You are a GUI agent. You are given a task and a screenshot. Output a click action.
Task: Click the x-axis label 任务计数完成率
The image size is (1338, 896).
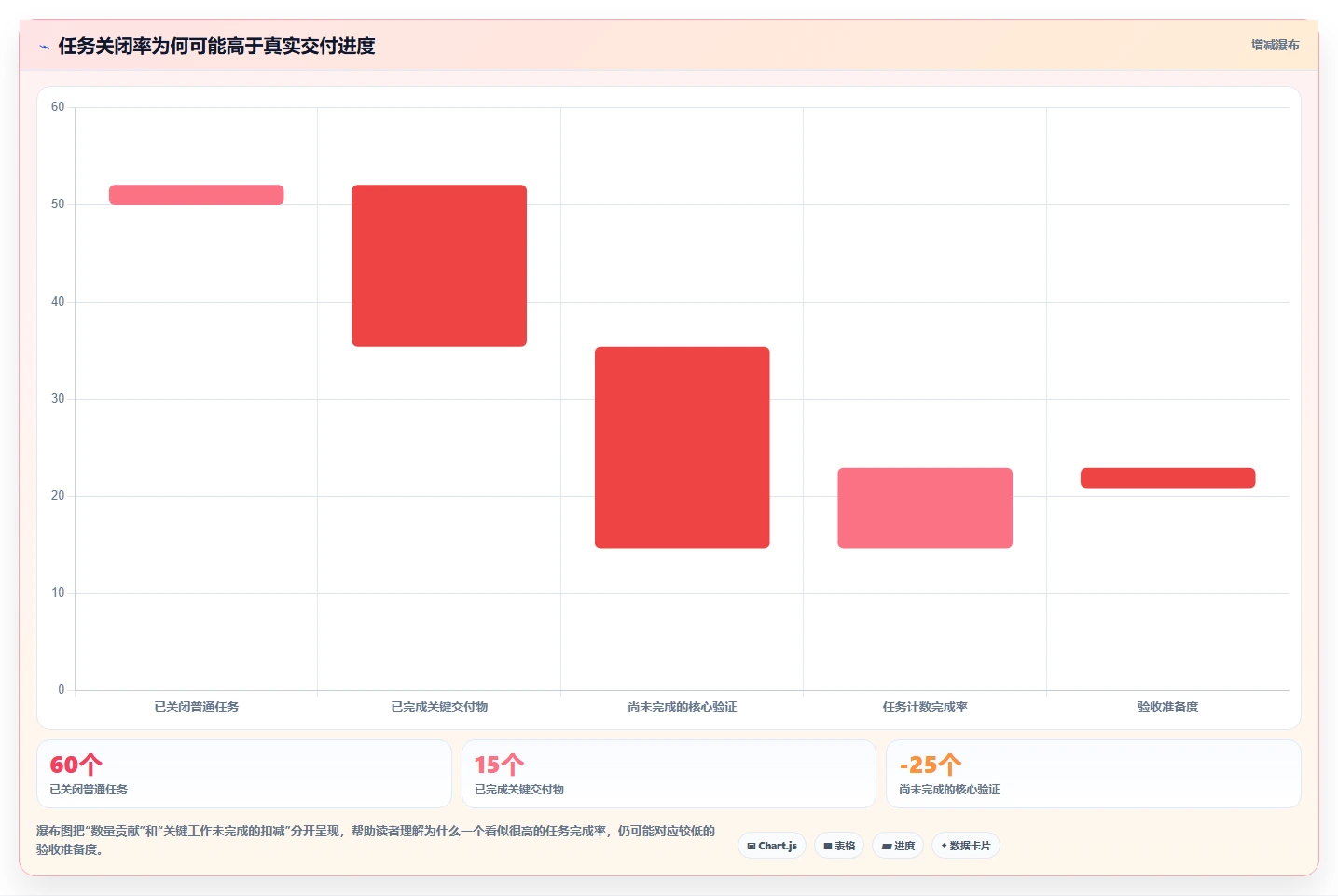925,707
